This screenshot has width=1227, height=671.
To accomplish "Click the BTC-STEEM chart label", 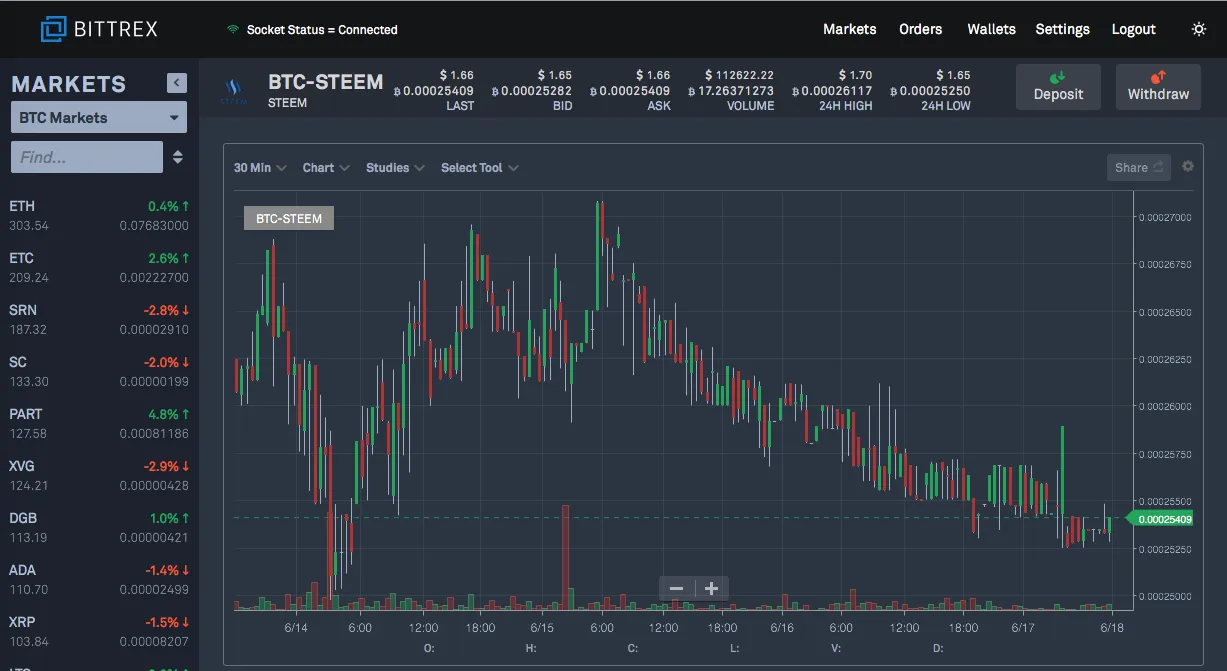I will coord(289,217).
